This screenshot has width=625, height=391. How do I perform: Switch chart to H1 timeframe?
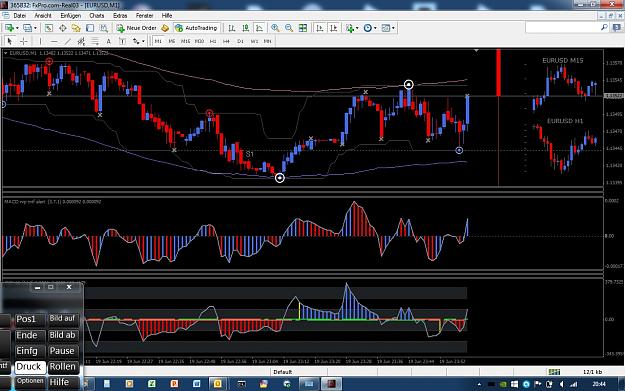[213, 41]
